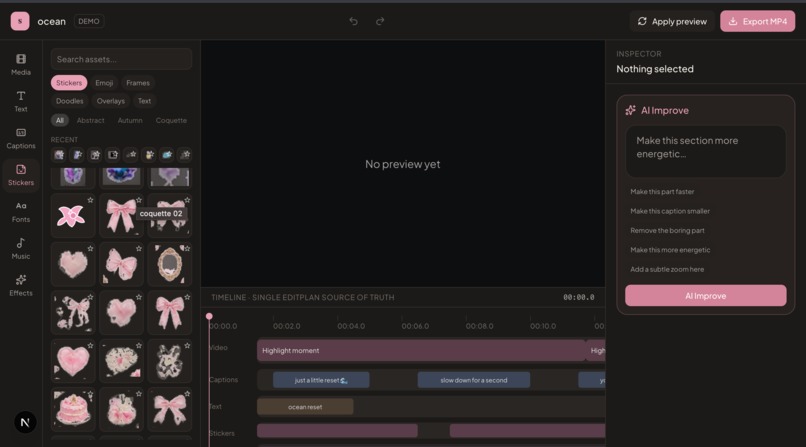Select the Stickers panel in the sidebar

(21, 175)
